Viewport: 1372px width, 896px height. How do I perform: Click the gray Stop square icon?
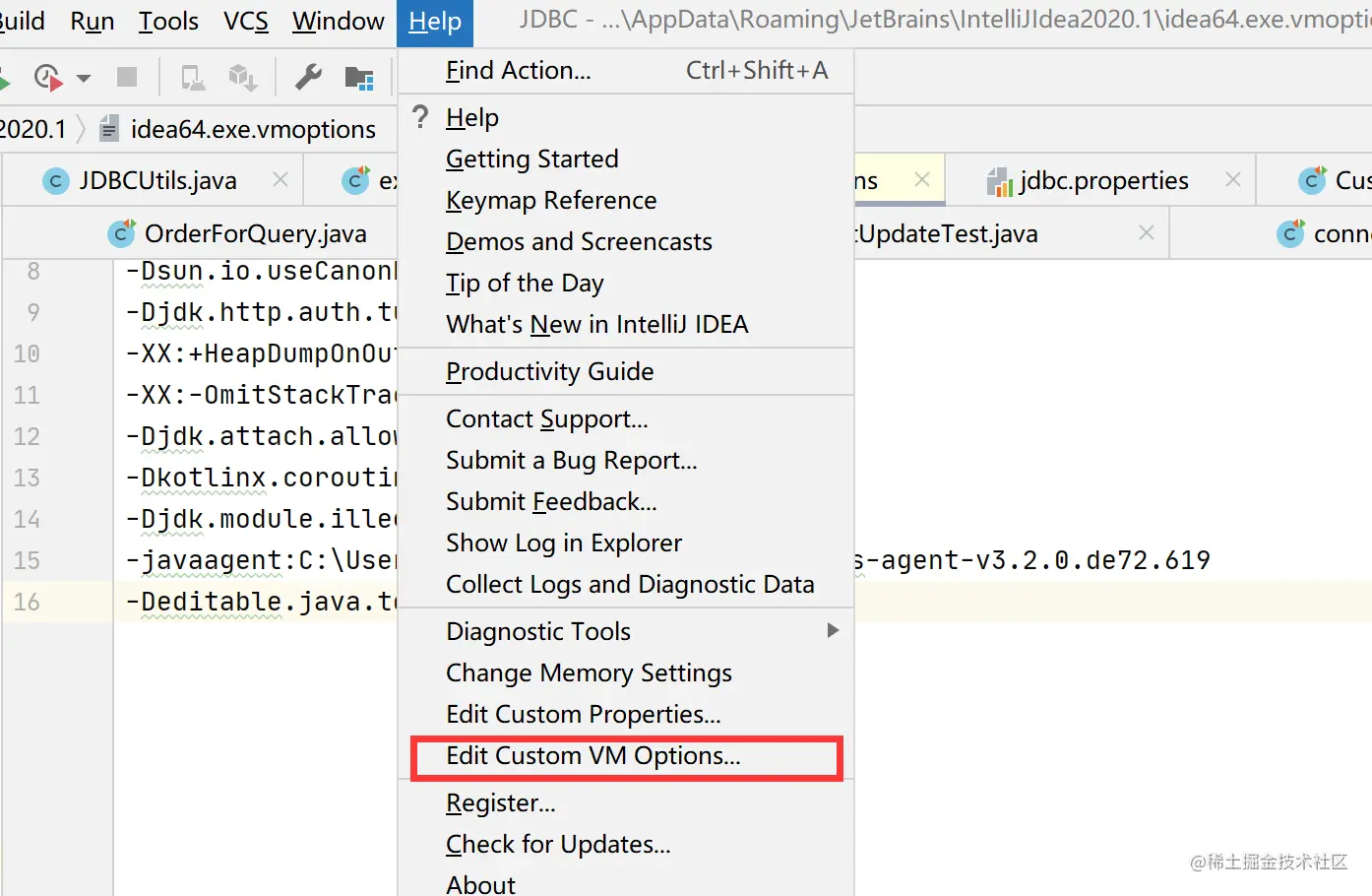pyautogui.click(x=127, y=77)
